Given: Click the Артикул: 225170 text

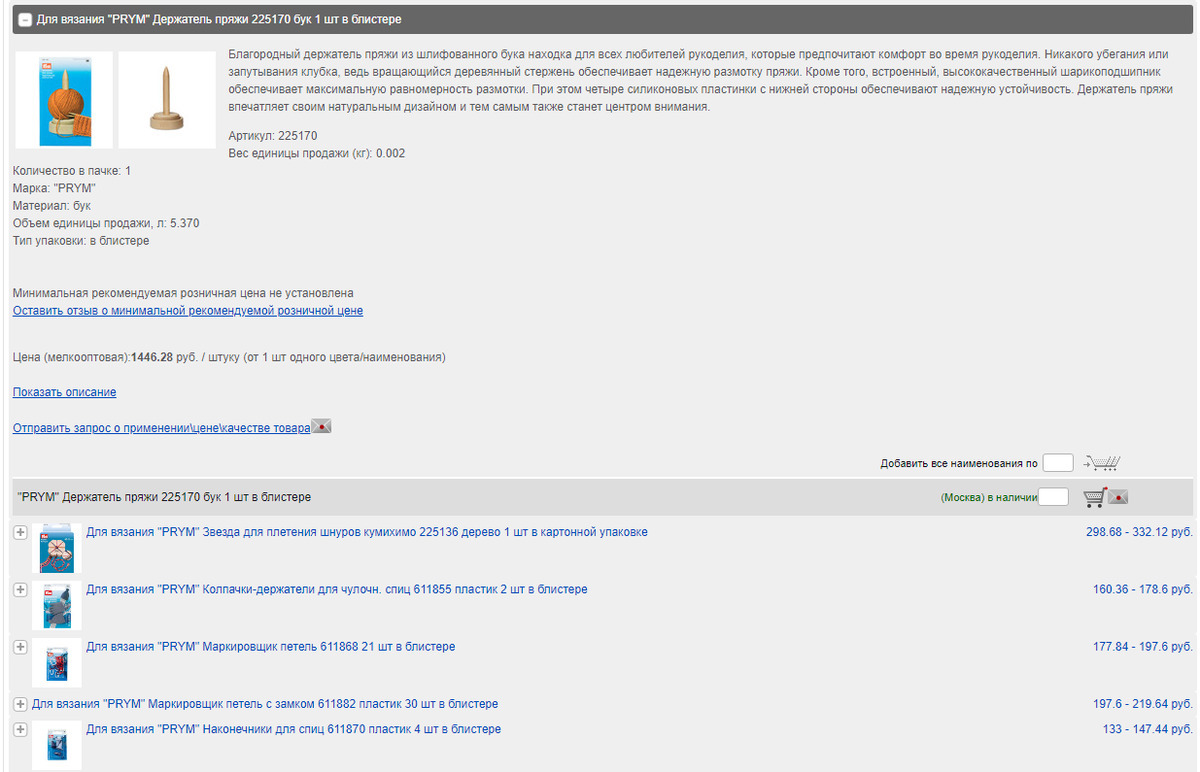Looking at the screenshot, I should (273, 136).
